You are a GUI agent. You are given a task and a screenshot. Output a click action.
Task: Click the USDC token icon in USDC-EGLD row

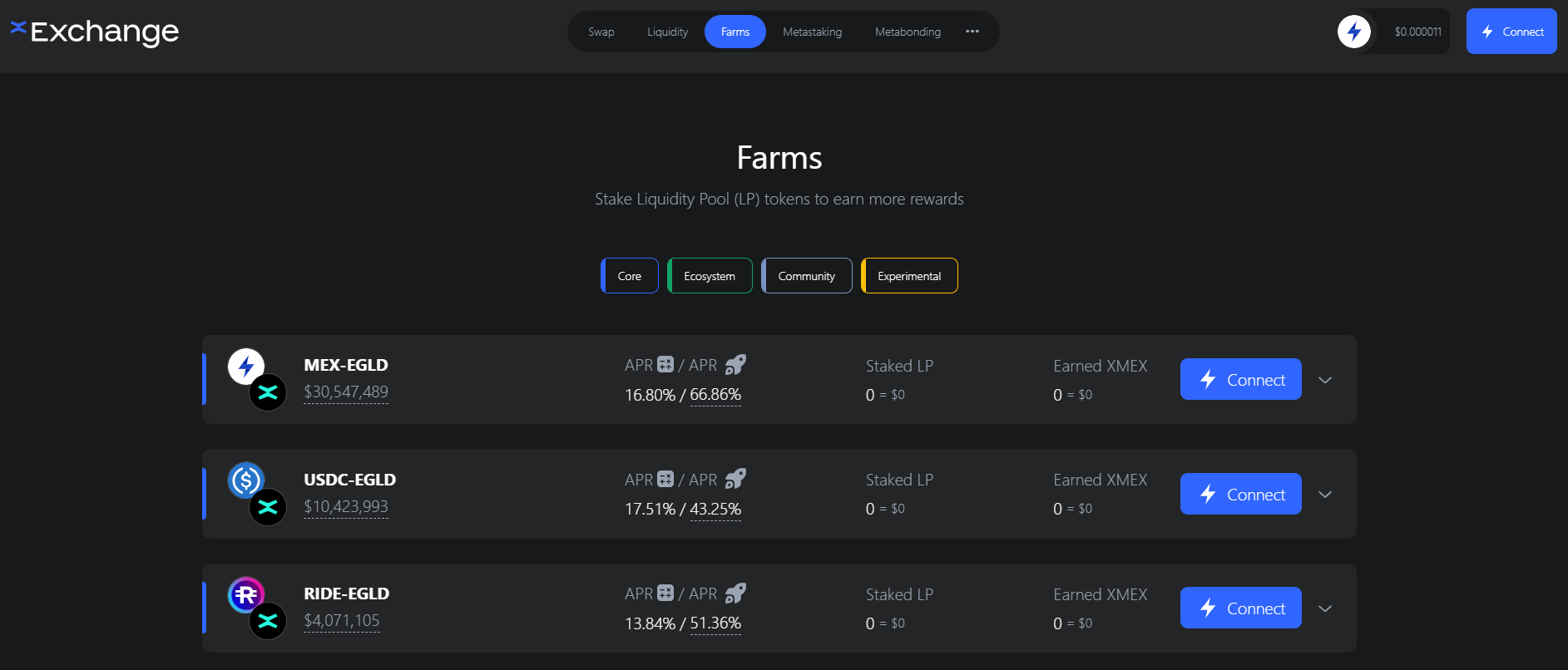pos(246,480)
